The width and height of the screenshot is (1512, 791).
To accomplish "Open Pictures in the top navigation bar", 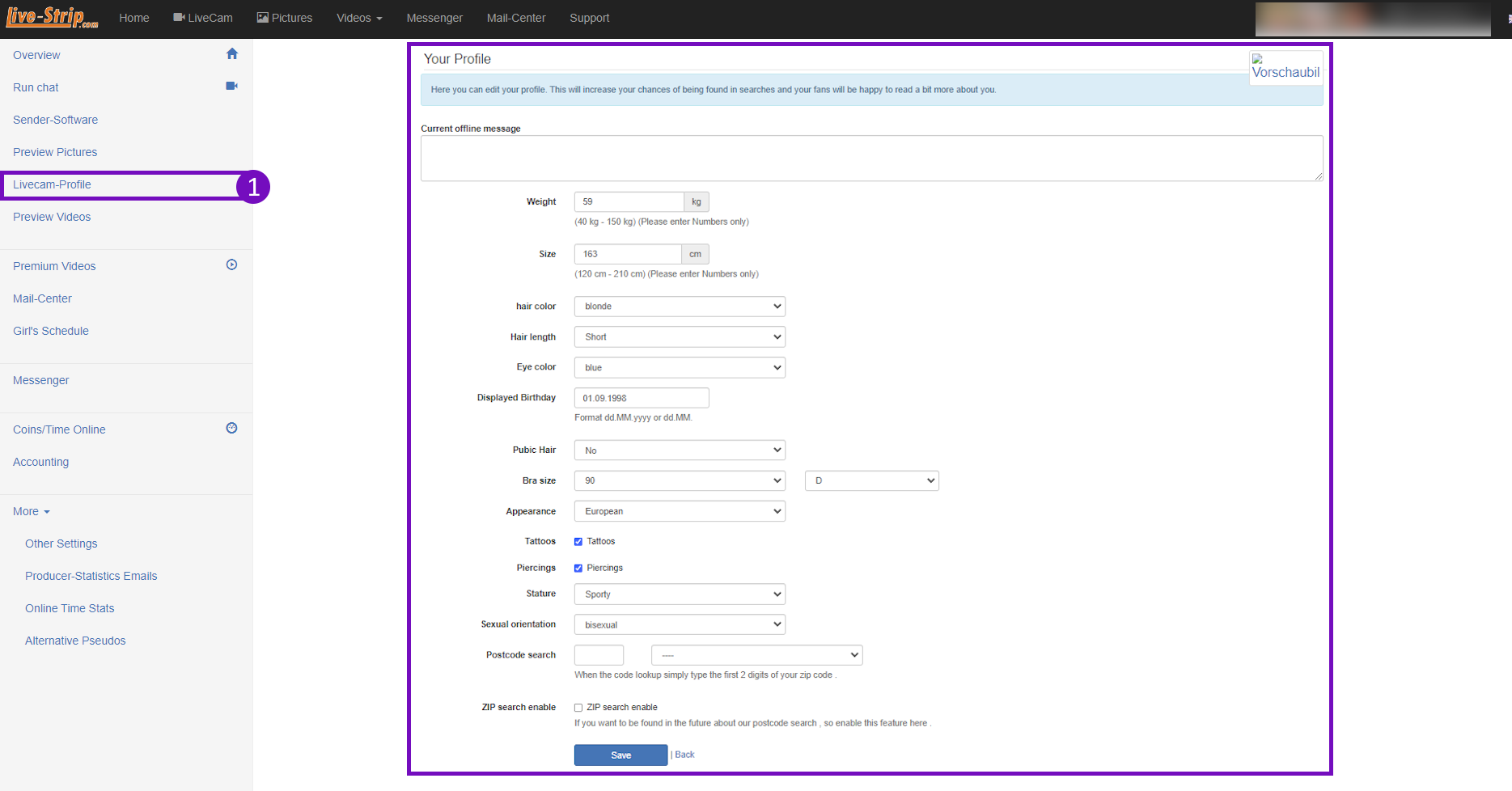I will 285,18.
